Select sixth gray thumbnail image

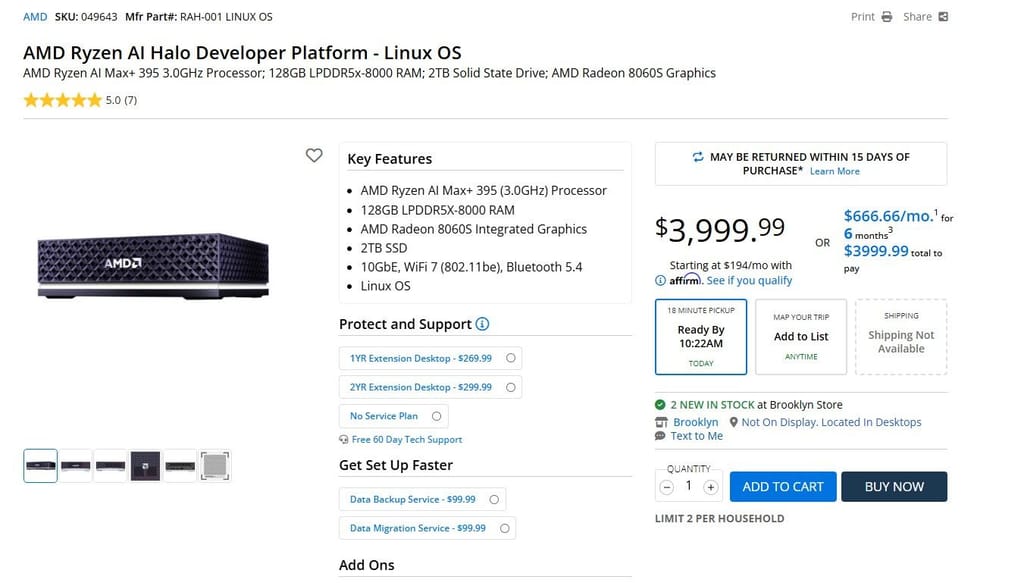point(215,465)
